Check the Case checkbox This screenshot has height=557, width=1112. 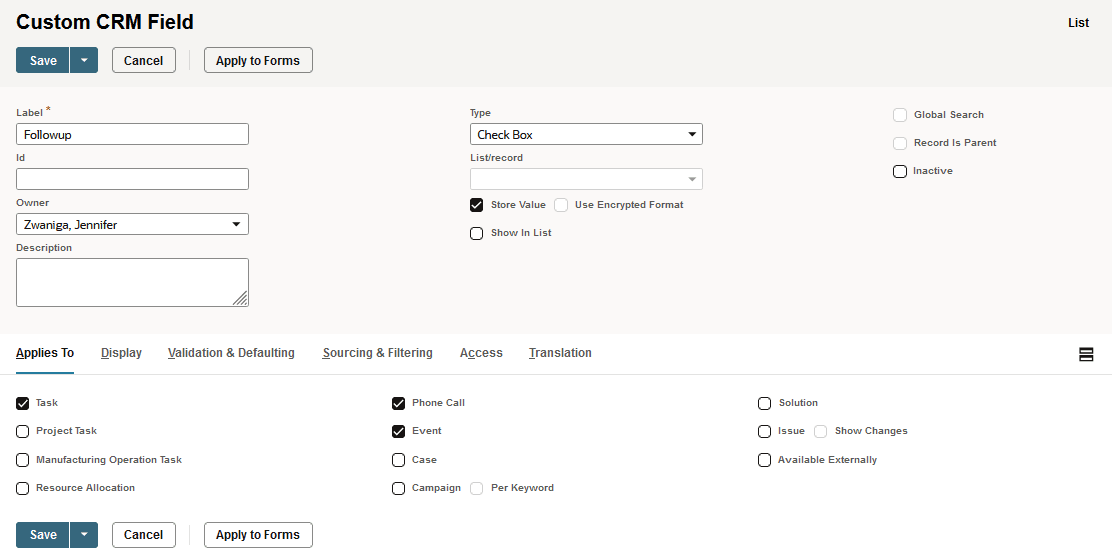click(x=399, y=460)
